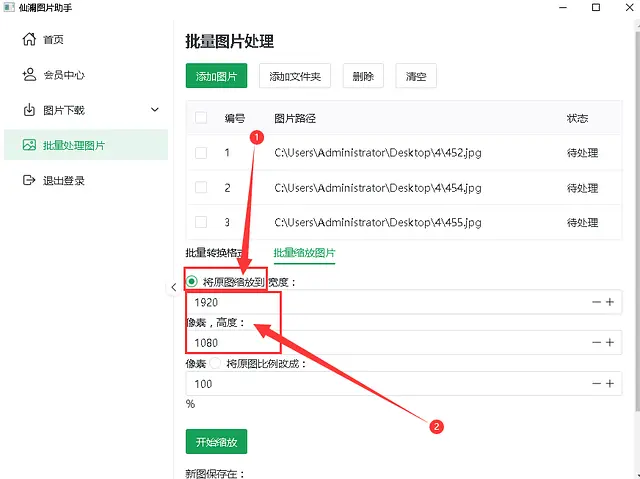Minimize the 仙澜图片助手 window

[563, 7]
